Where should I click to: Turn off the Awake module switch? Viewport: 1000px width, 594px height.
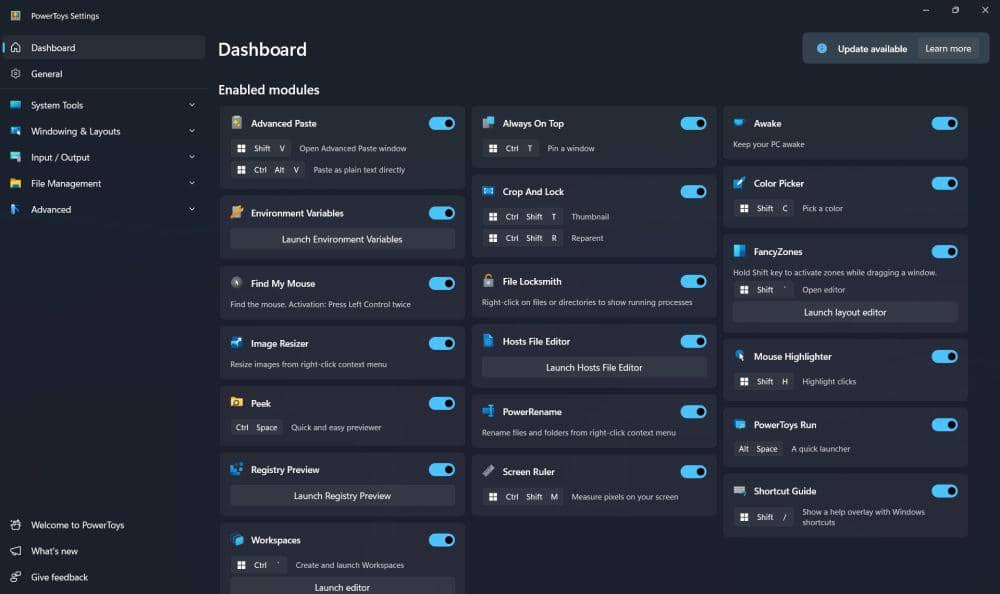coord(944,123)
